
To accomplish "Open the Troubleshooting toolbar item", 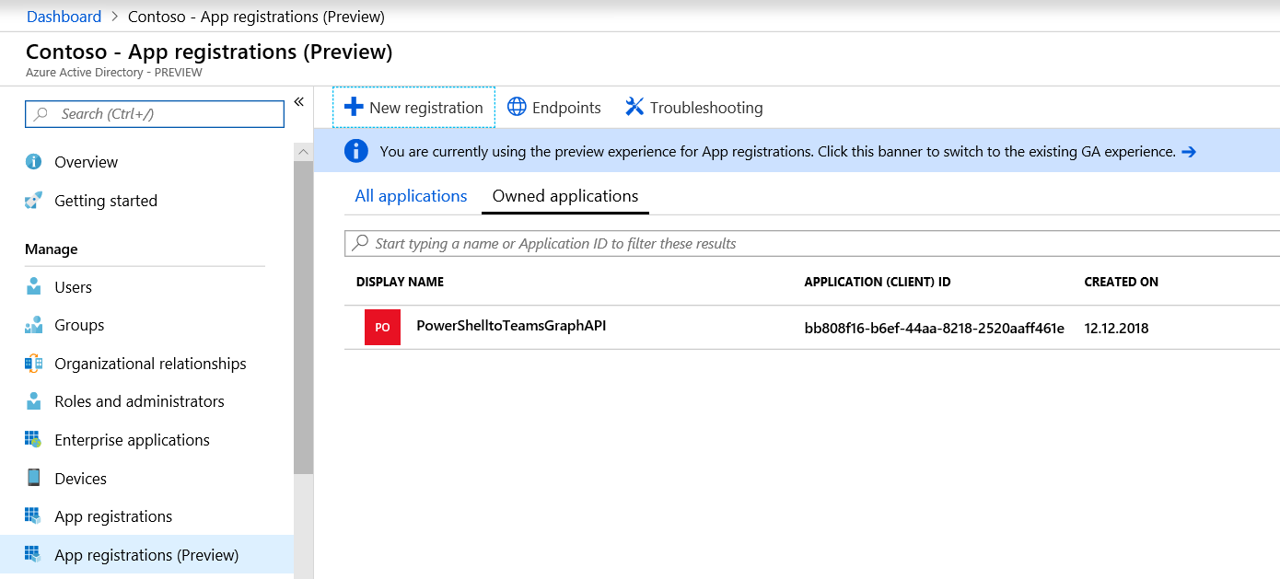I will 694,107.
